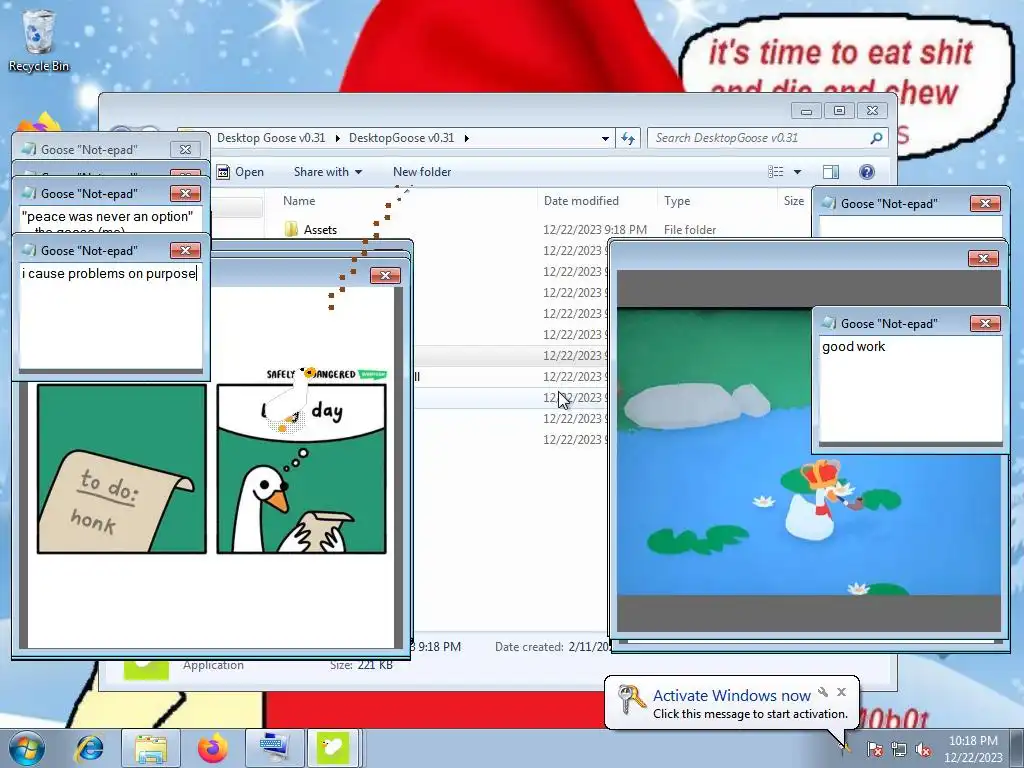Viewport: 1024px width, 768px height.
Task: Click the Action Center flag tray icon
Action: coord(875,749)
